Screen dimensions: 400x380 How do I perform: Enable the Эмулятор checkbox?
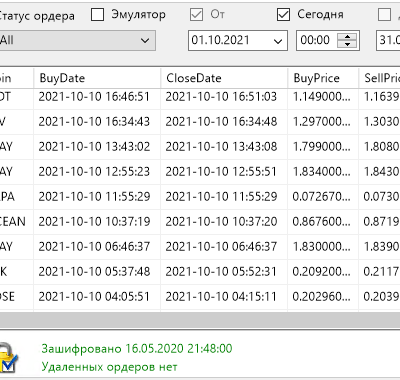click(97, 15)
